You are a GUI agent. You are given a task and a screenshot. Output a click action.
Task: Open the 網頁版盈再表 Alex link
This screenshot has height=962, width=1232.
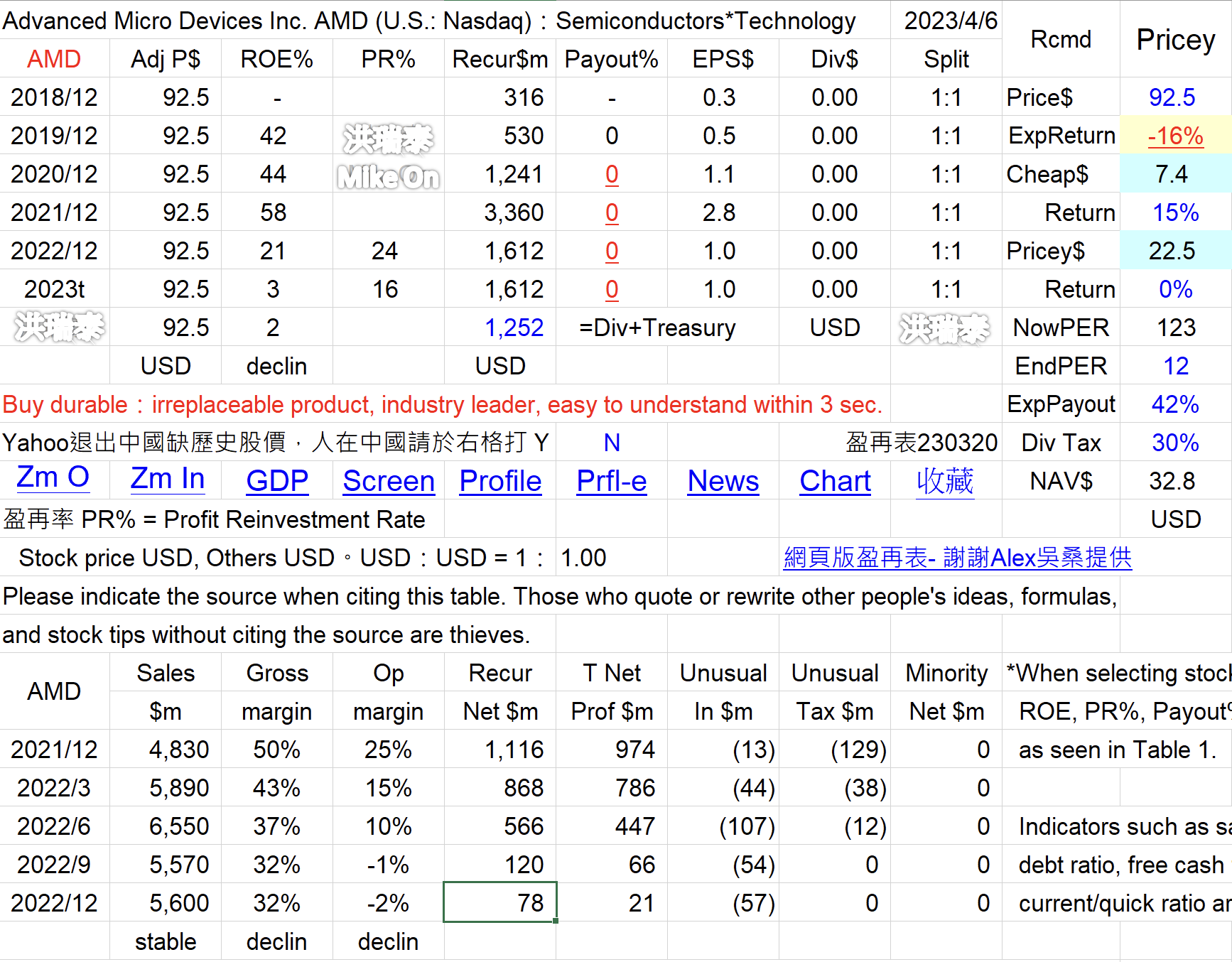958,558
